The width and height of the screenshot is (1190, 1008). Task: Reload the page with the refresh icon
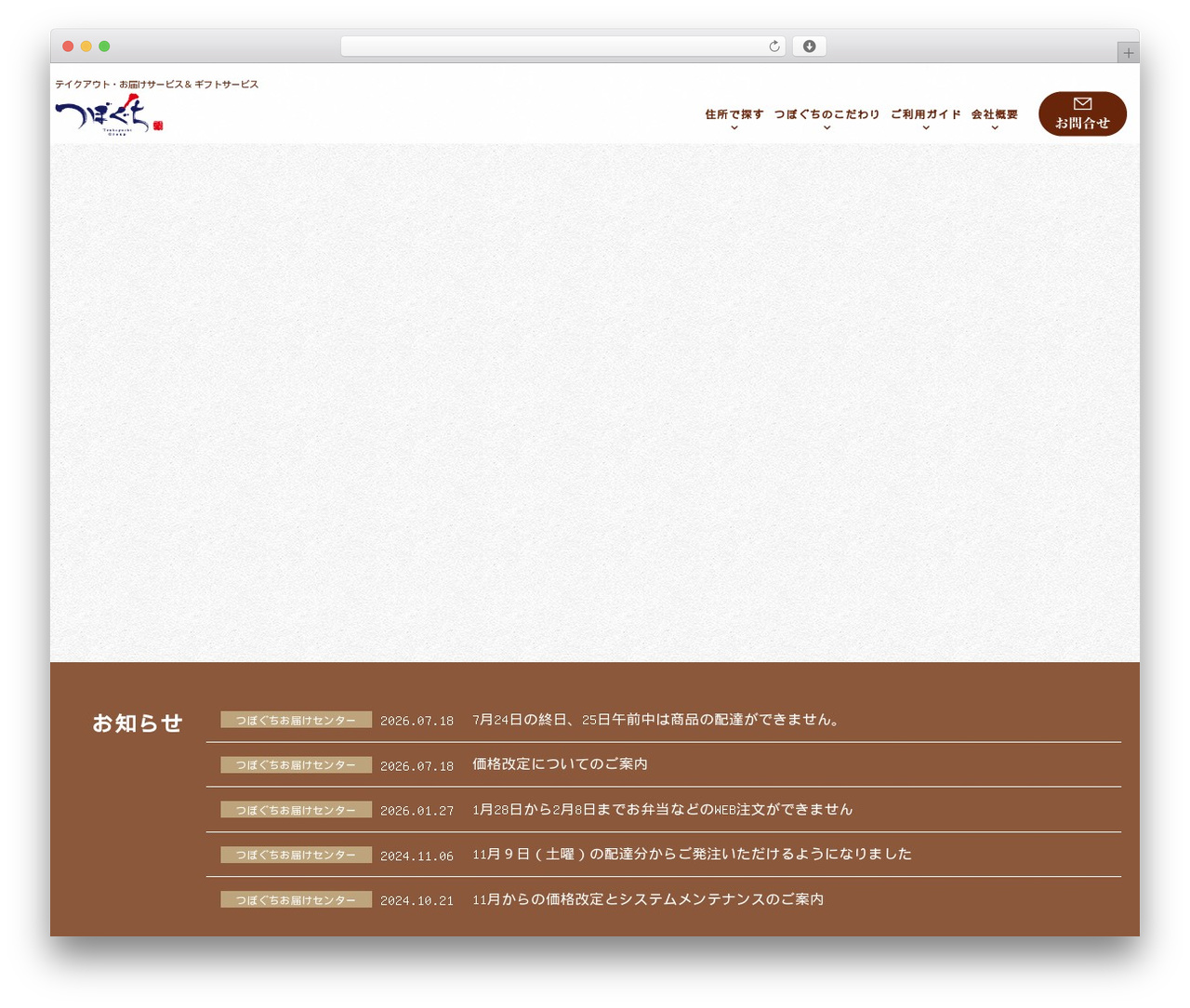click(774, 46)
